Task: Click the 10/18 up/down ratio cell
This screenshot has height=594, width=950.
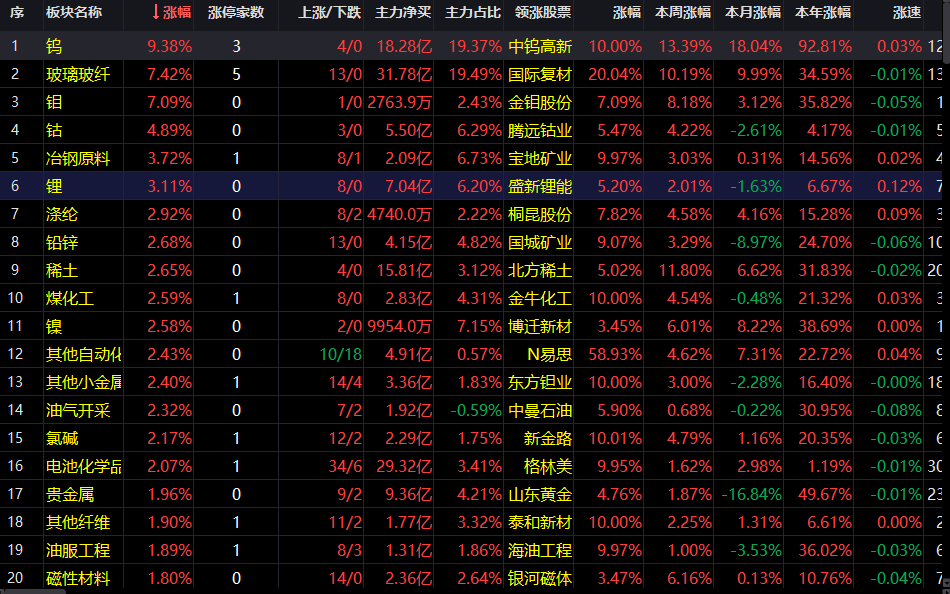Action: click(x=340, y=354)
